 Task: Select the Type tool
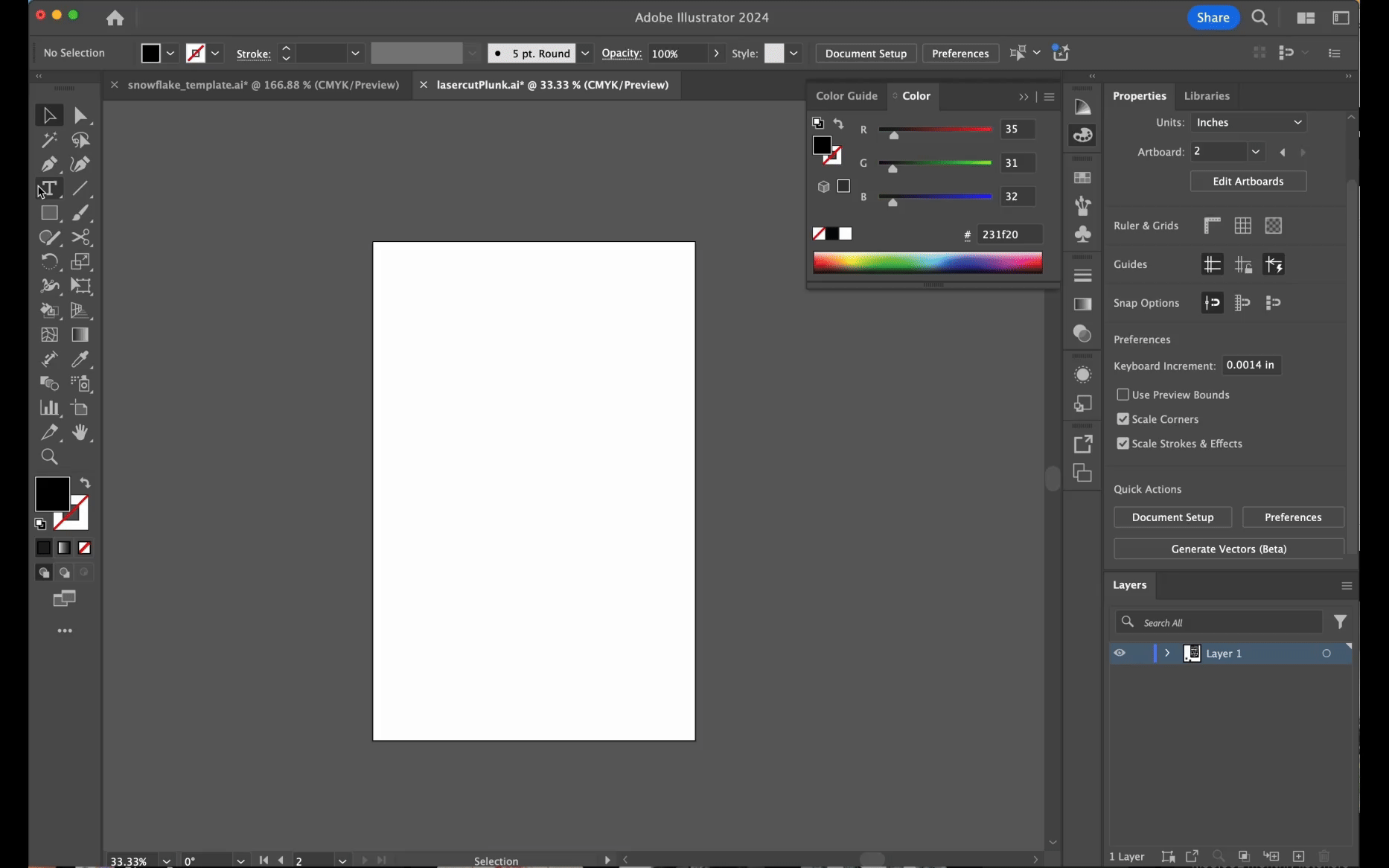[x=49, y=188]
